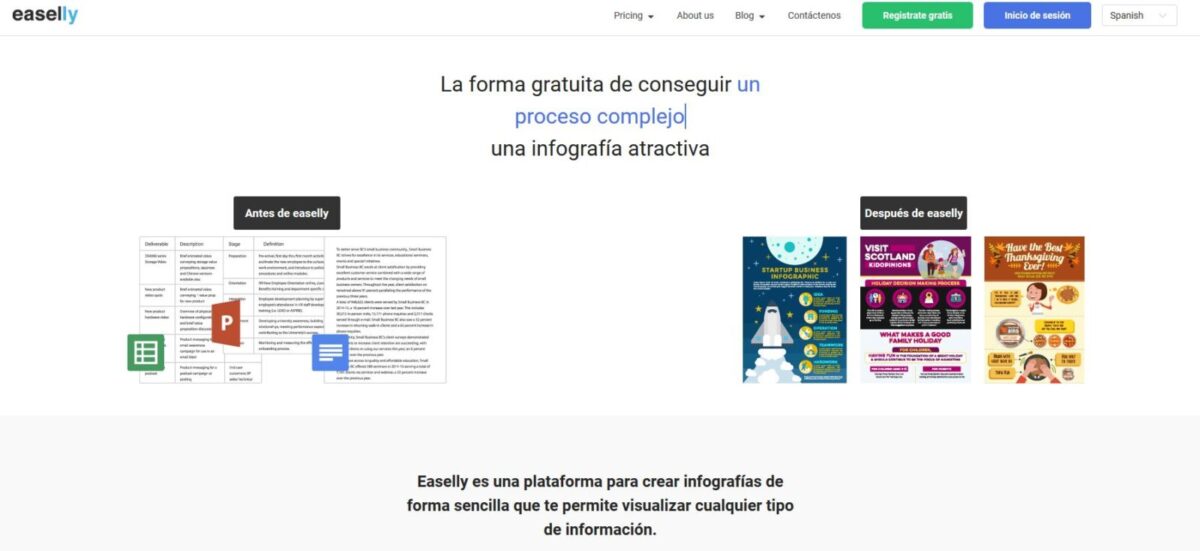The width and height of the screenshot is (1200, 551).
Task: Open the Thanksgiving infographic thumbnail
Action: pos(1034,310)
